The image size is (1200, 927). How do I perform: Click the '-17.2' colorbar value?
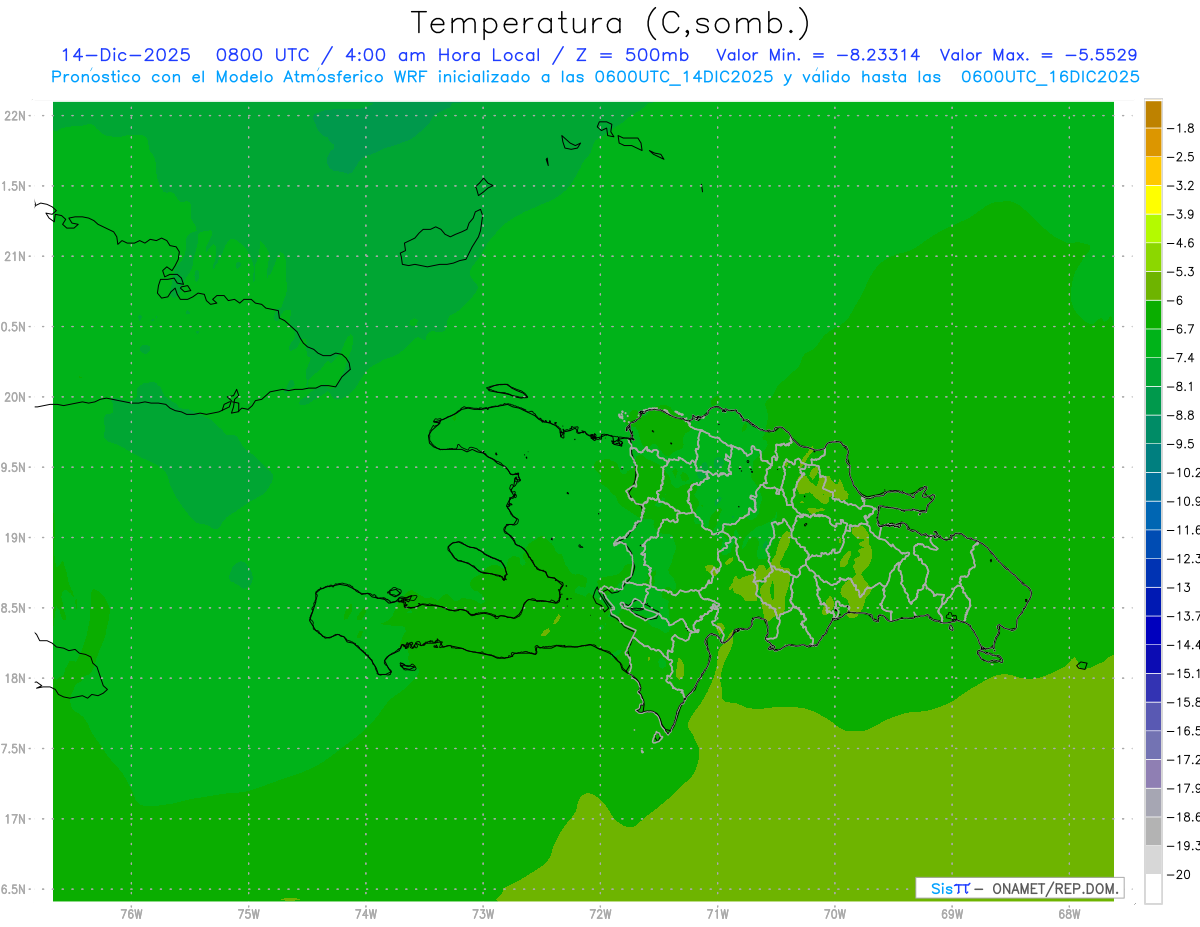(x=1183, y=760)
